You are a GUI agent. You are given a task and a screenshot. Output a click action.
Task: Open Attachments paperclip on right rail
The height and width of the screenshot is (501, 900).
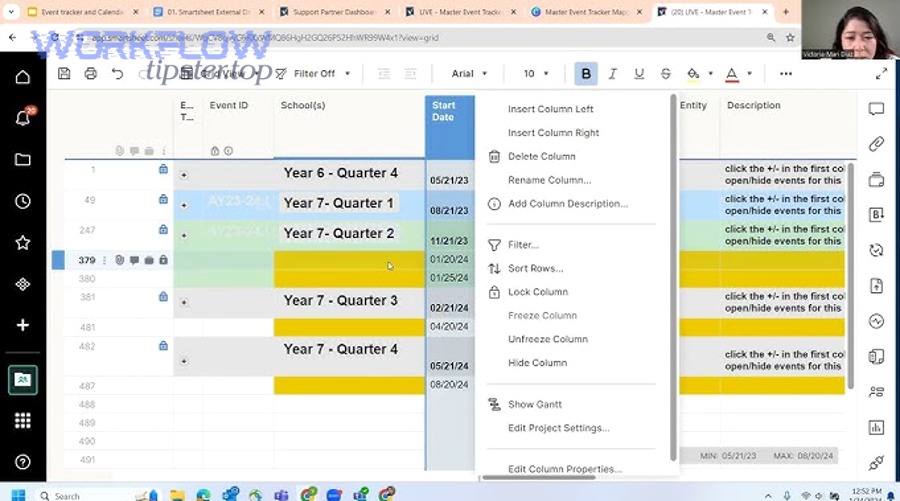876,144
